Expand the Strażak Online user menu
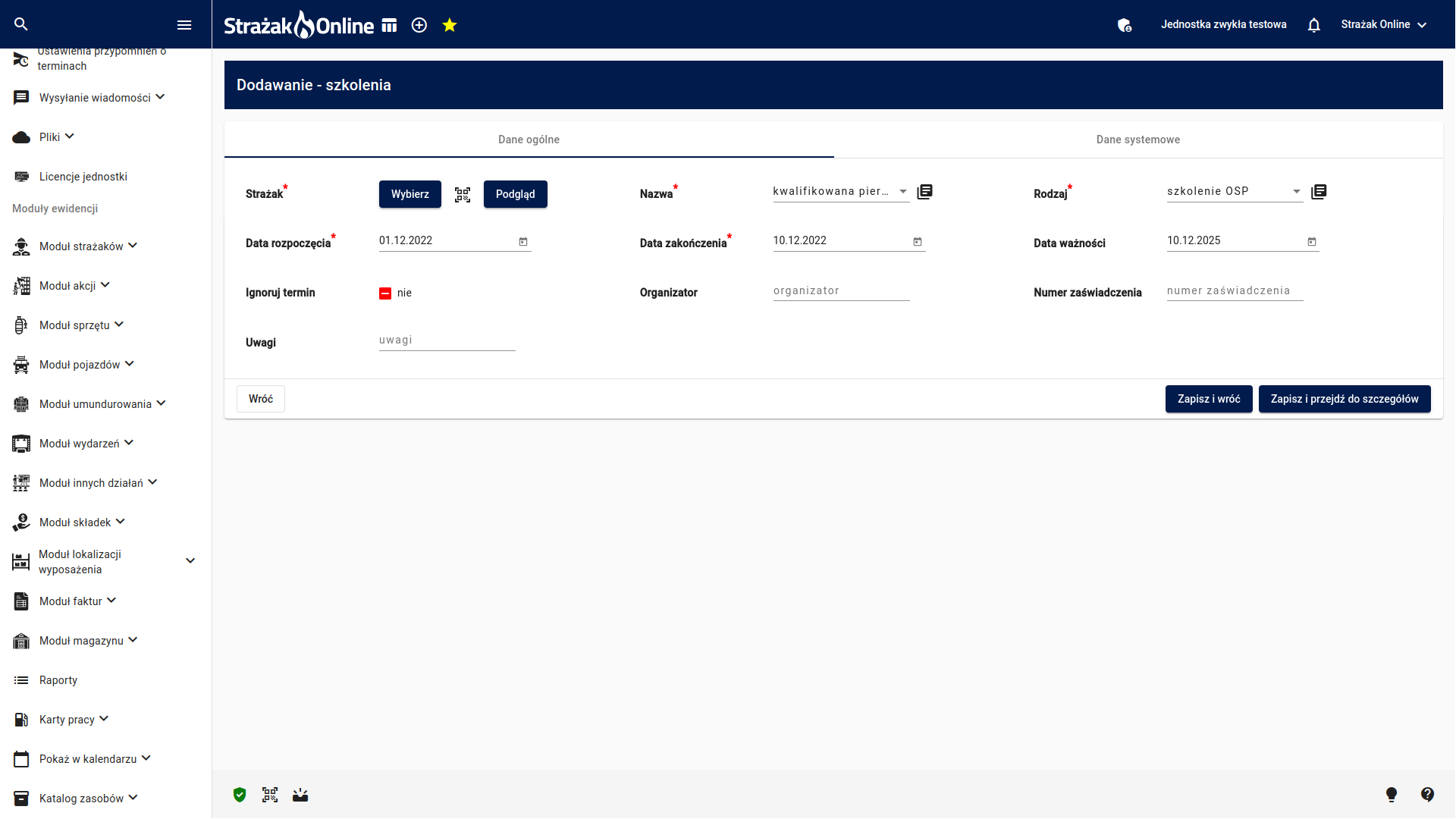The height and width of the screenshot is (819, 1456). coord(1384,24)
